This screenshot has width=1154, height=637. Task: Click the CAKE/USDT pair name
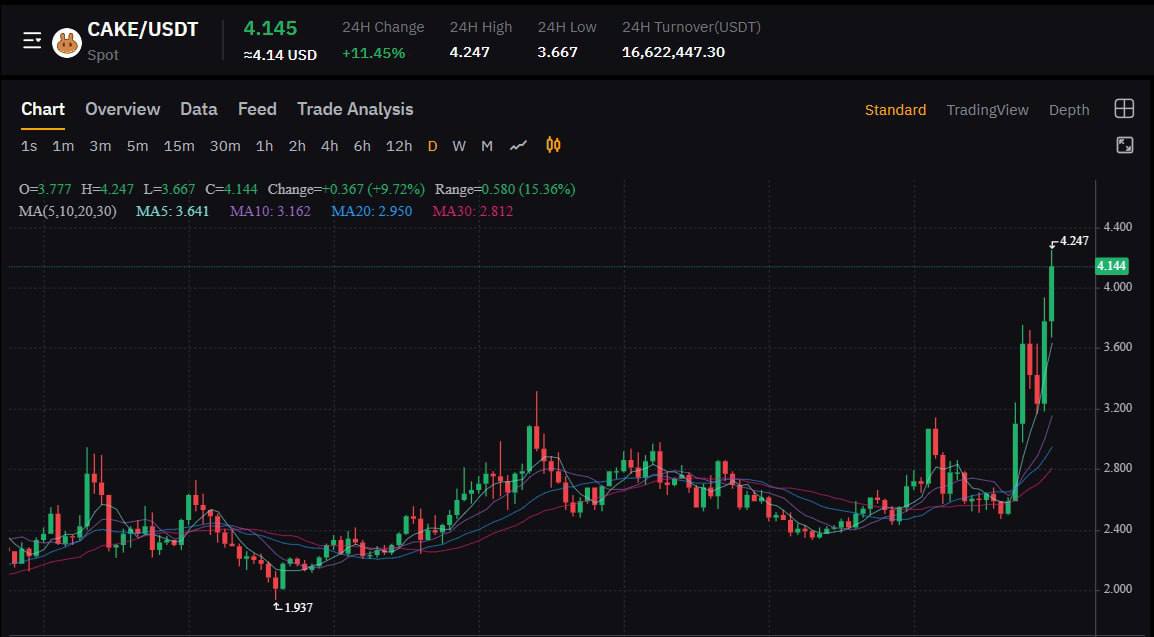(x=142, y=30)
